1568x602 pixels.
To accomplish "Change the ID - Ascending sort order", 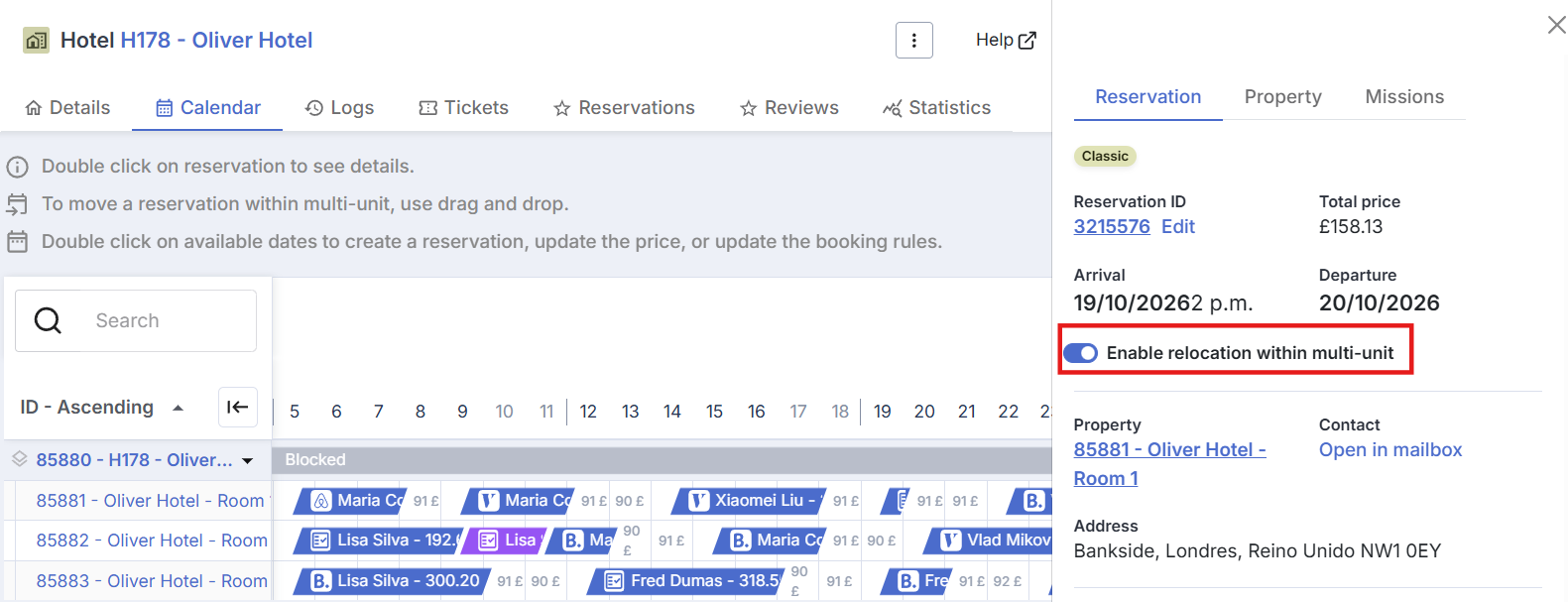I will [102, 408].
